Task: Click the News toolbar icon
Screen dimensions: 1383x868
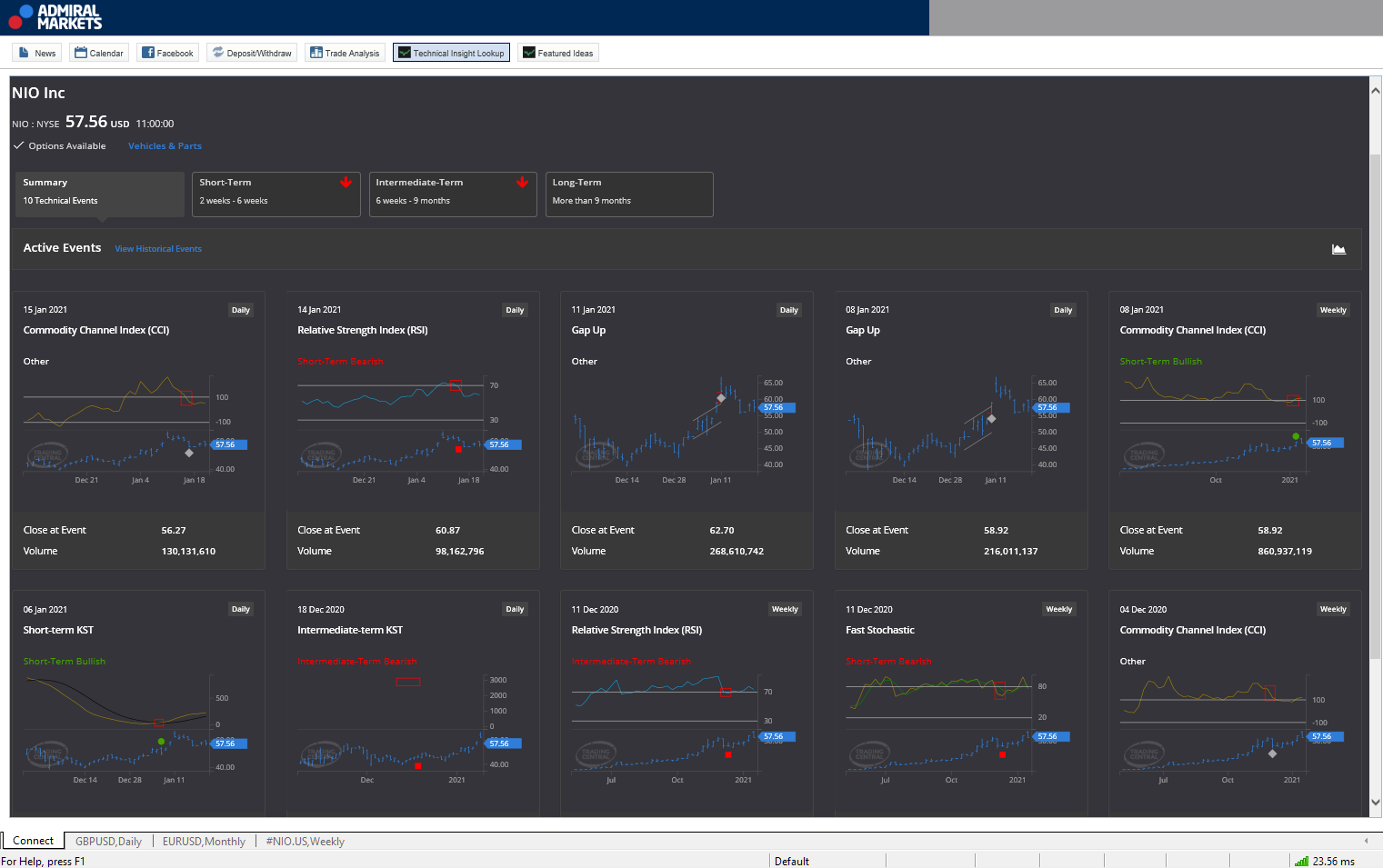Action: [37, 53]
